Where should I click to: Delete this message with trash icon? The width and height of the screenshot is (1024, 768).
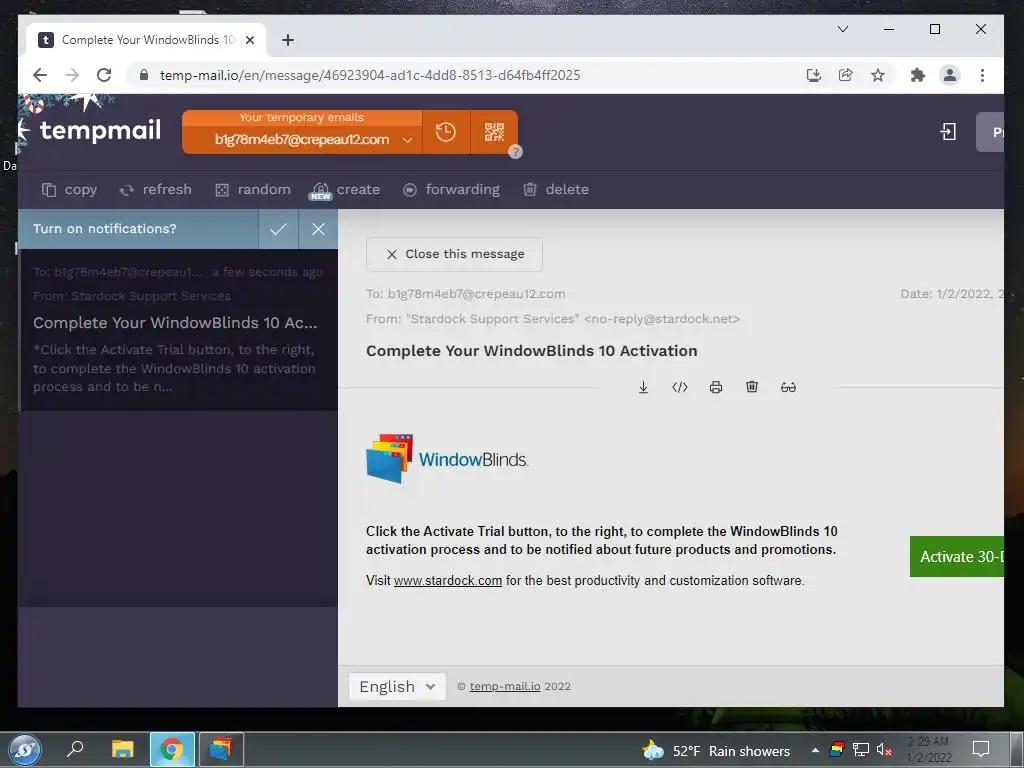[752, 387]
